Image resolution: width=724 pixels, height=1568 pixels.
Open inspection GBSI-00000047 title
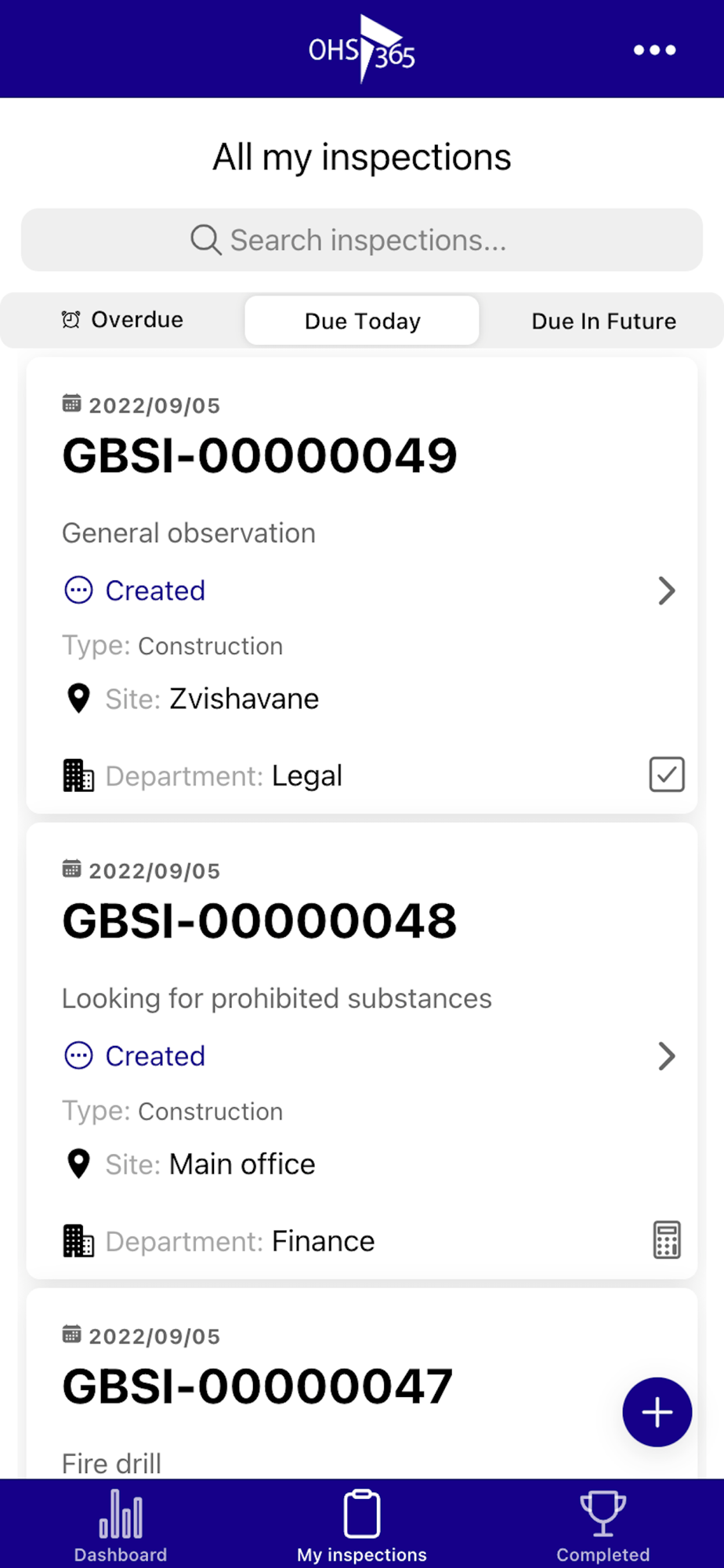(258, 1386)
